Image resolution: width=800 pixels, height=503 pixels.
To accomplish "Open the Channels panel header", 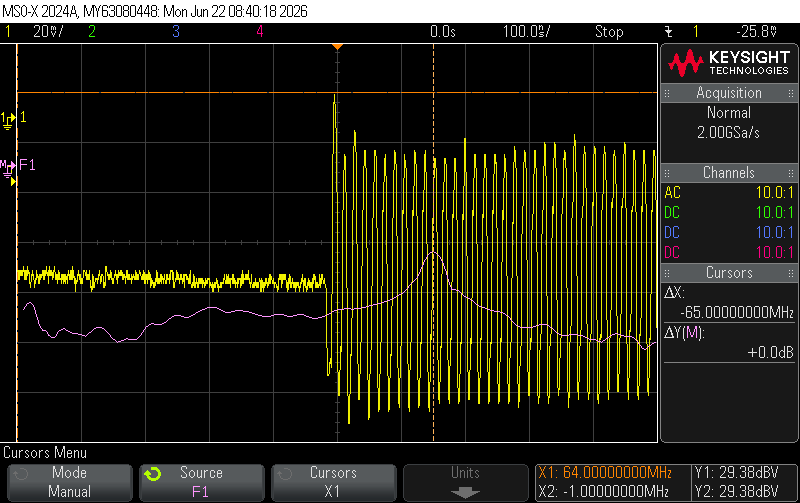I will tap(729, 173).
